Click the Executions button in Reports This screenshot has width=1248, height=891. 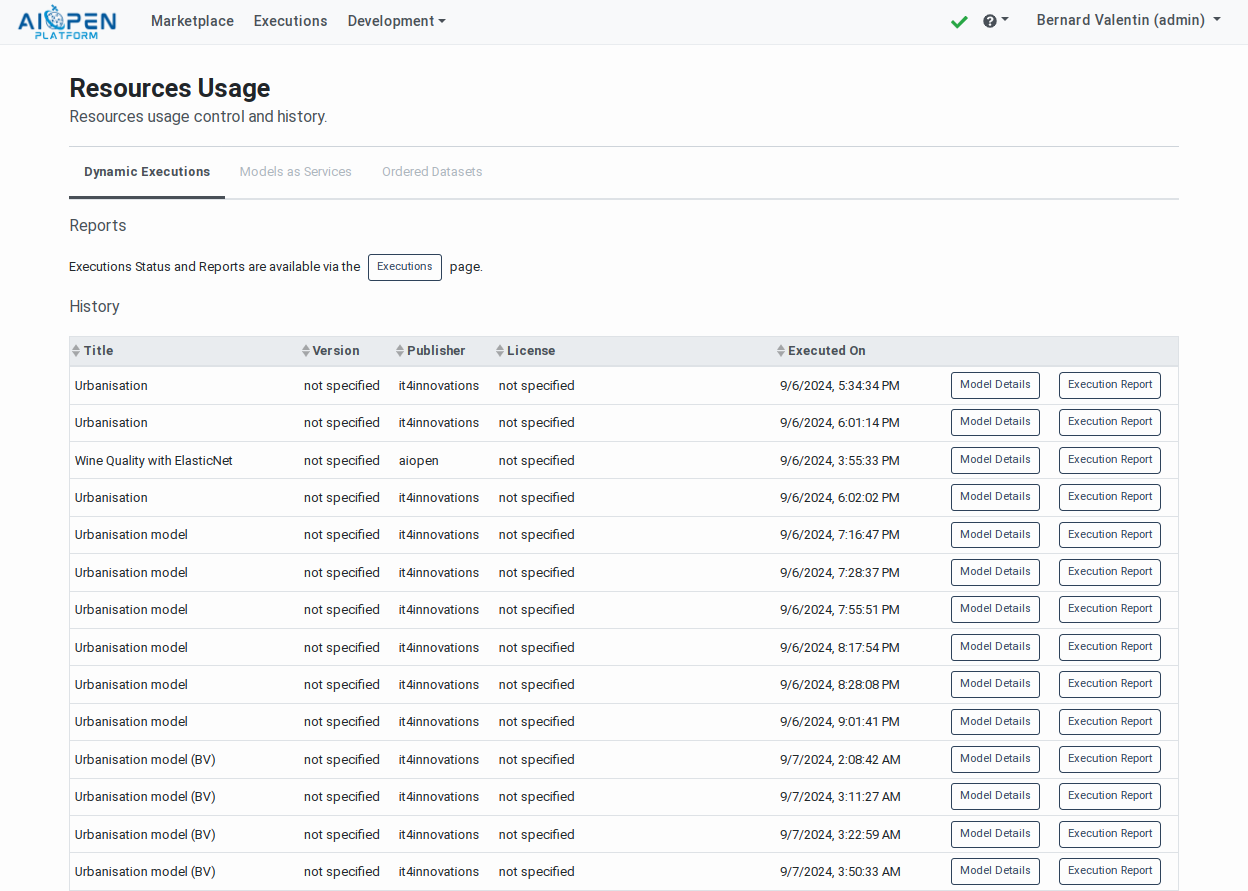click(404, 267)
